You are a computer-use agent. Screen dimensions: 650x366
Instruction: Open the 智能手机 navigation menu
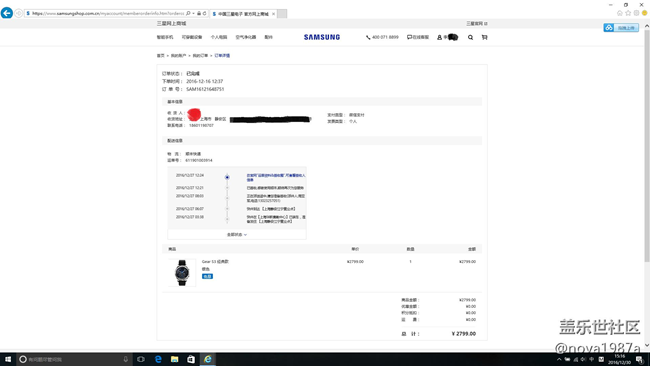(x=165, y=37)
